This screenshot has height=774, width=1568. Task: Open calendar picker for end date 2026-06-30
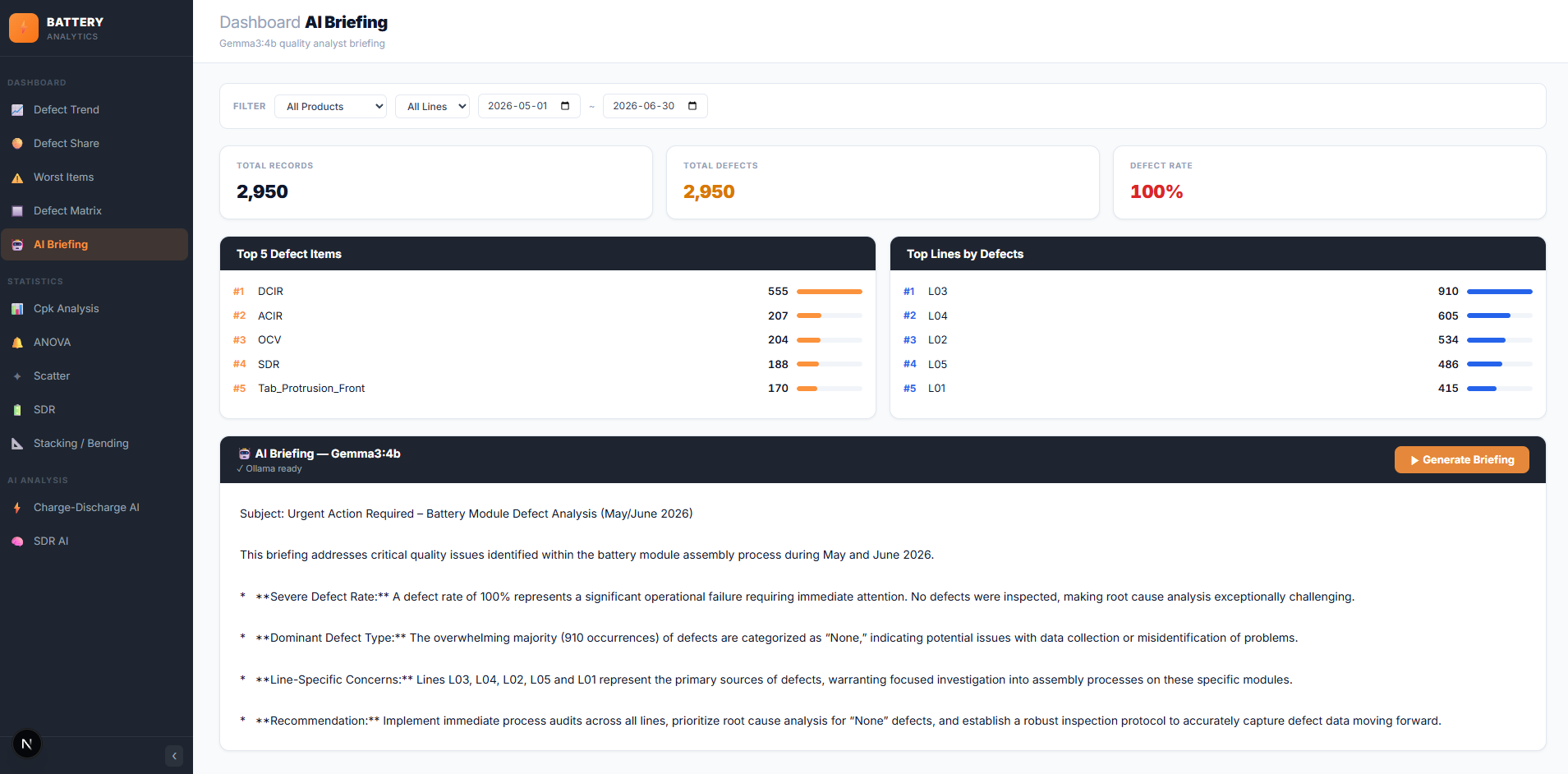692,106
